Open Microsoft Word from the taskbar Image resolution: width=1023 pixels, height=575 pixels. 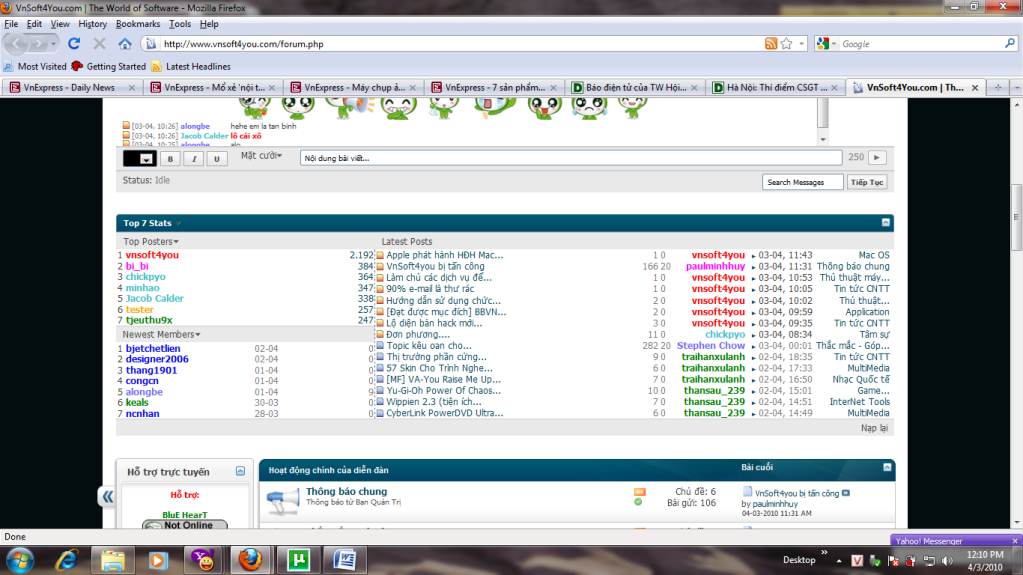coord(344,560)
